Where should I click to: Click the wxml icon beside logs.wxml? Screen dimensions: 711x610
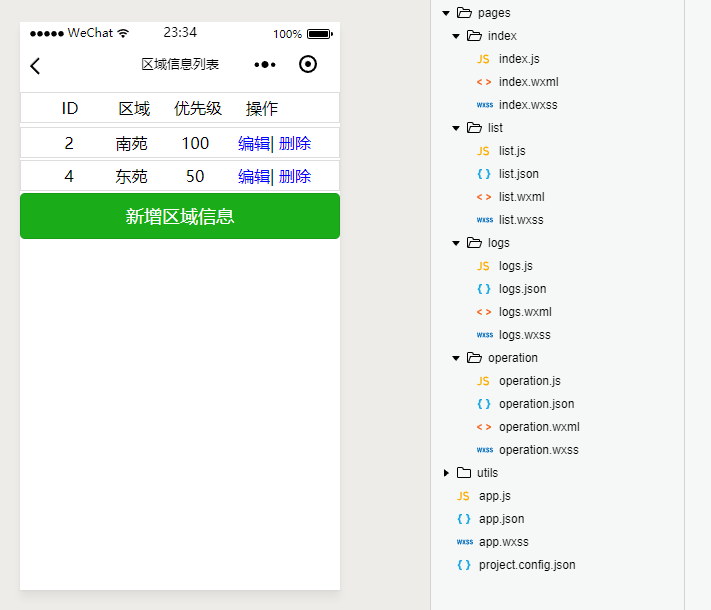[484, 312]
